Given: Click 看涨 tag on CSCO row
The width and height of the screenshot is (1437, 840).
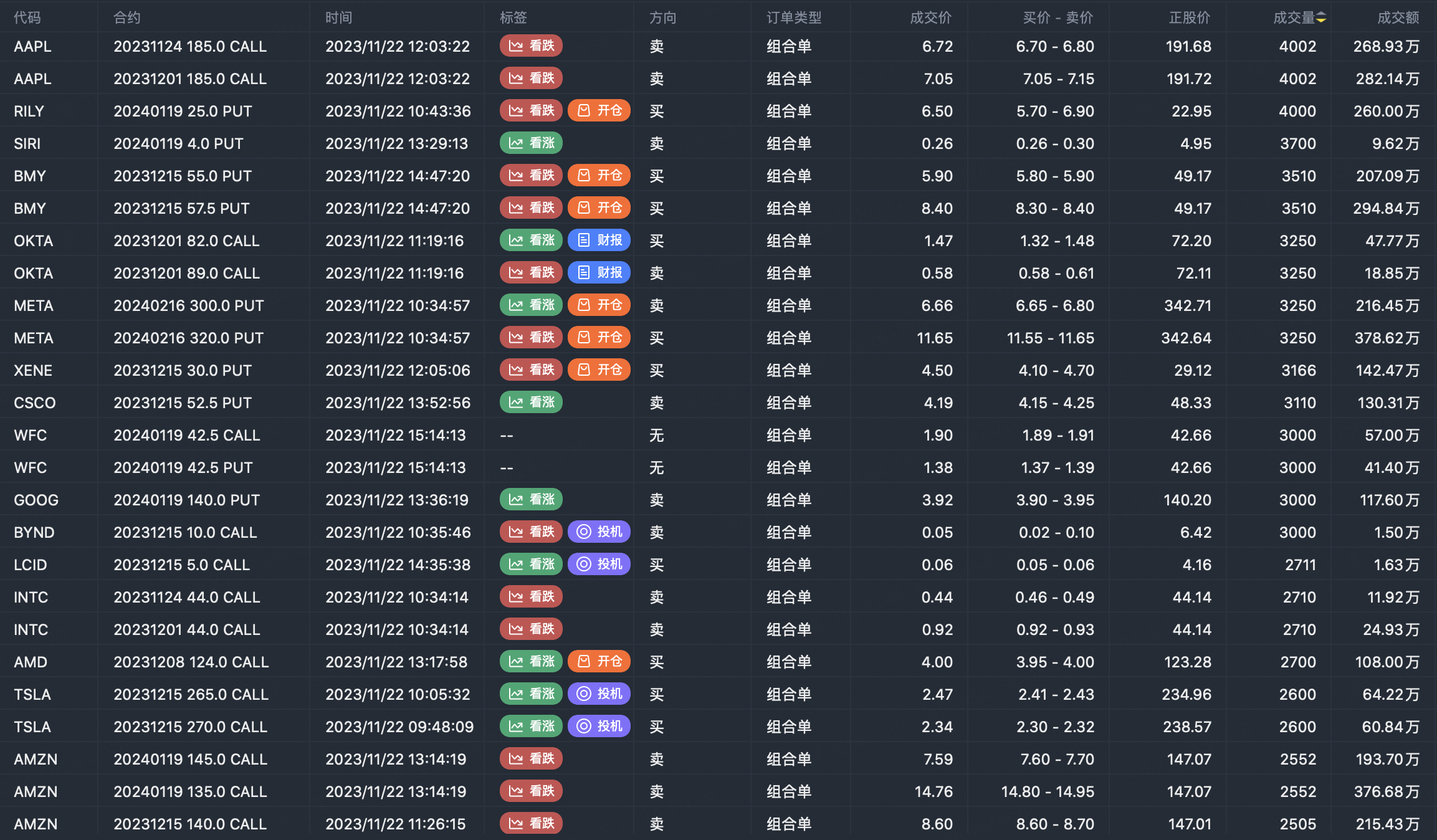Looking at the screenshot, I should [x=531, y=403].
